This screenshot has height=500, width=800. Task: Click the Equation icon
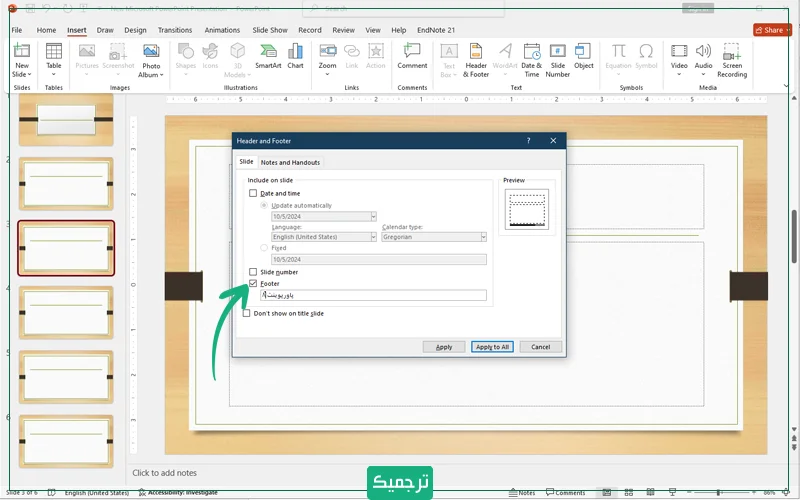click(618, 51)
